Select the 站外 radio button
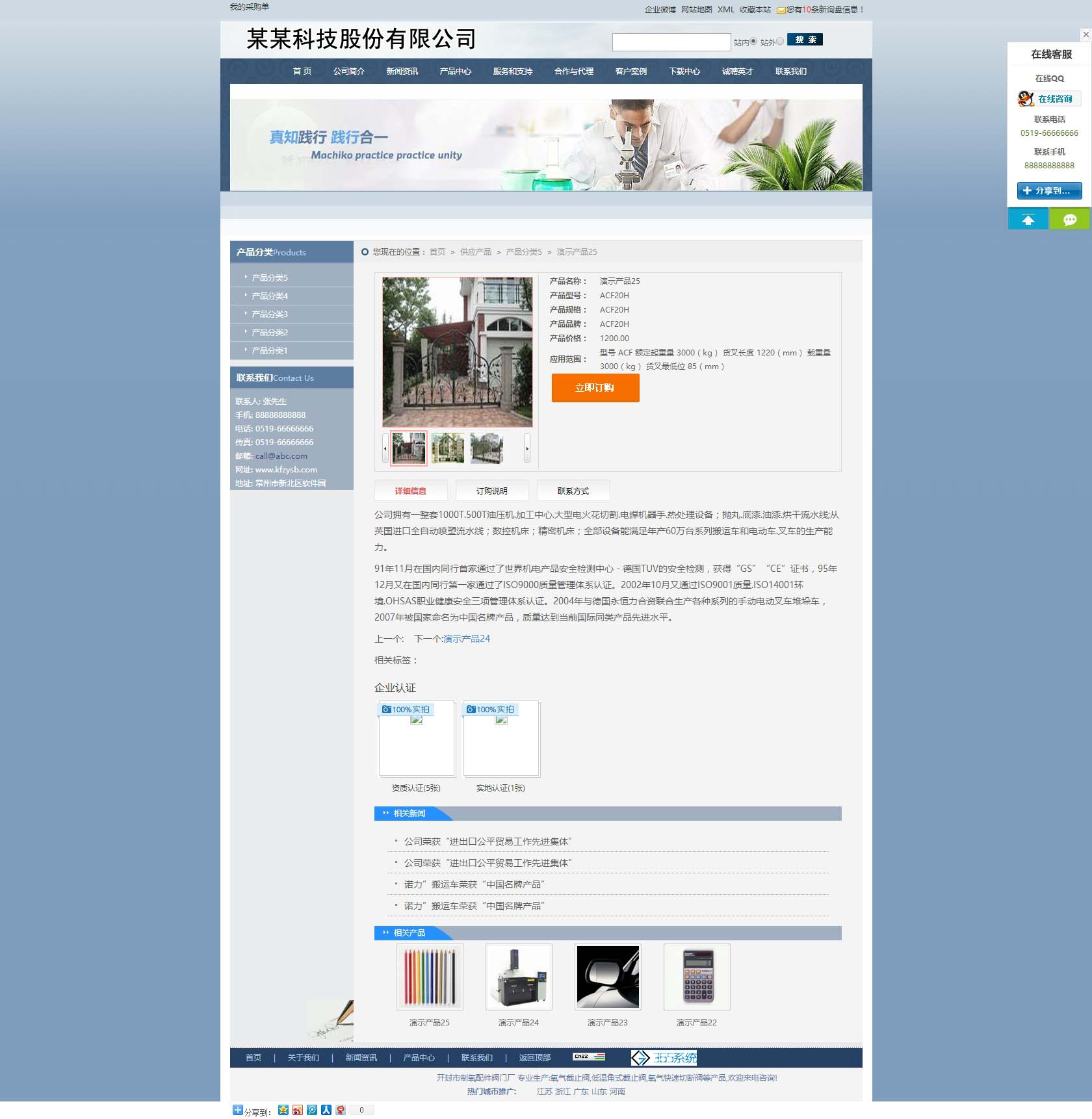The width and height of the screenshot is (1092, 1119). [x=780, y=41]
